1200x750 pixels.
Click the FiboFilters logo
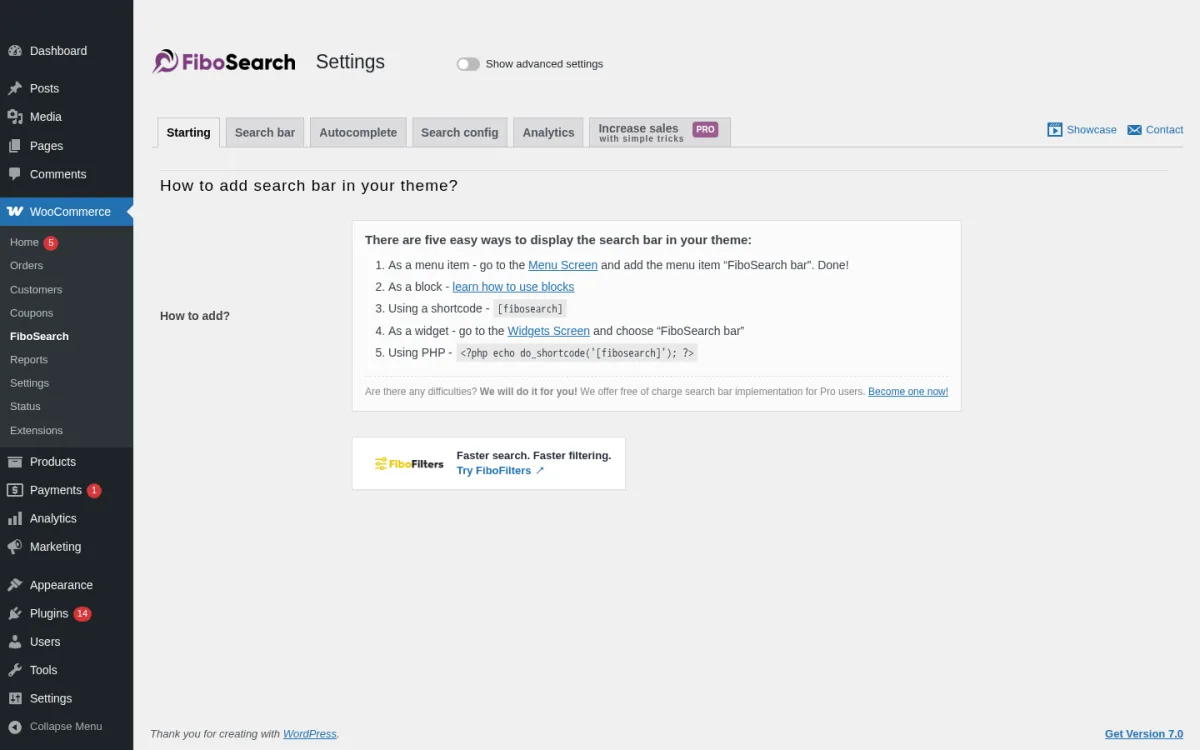coord(409,464)
